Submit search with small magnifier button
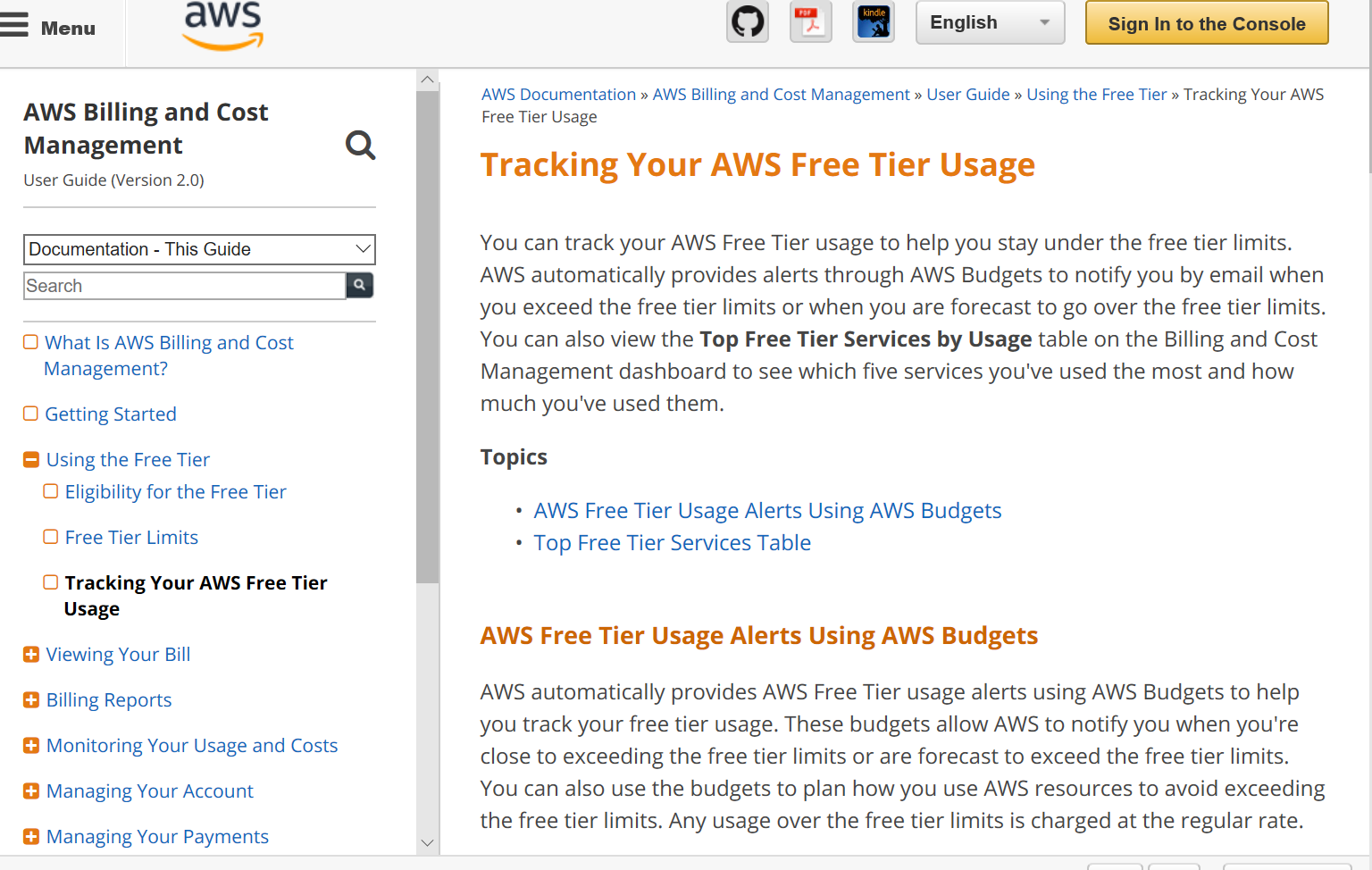This screenshot has width=1372, height=870. 359,285
